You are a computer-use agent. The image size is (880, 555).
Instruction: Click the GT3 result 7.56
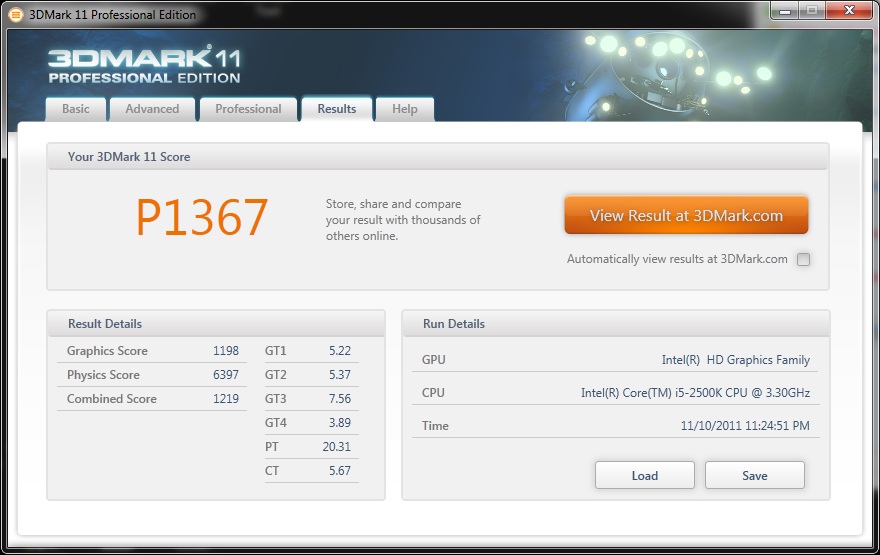point(340,399)
